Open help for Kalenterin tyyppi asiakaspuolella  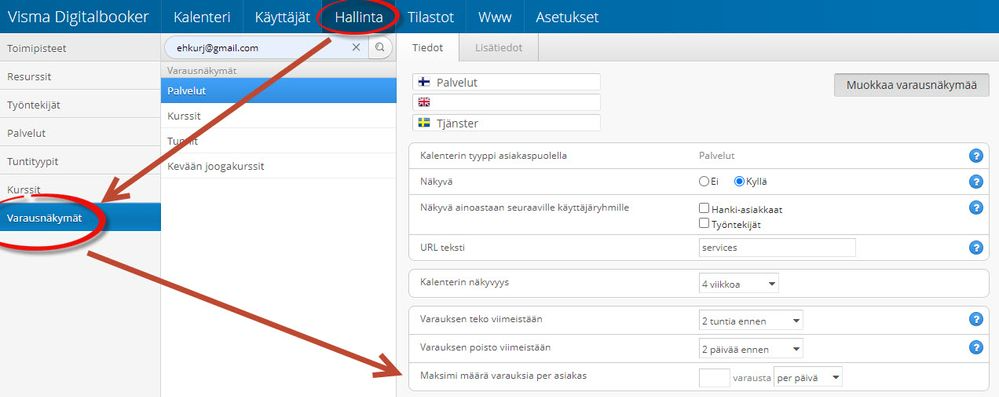[975, 155]
